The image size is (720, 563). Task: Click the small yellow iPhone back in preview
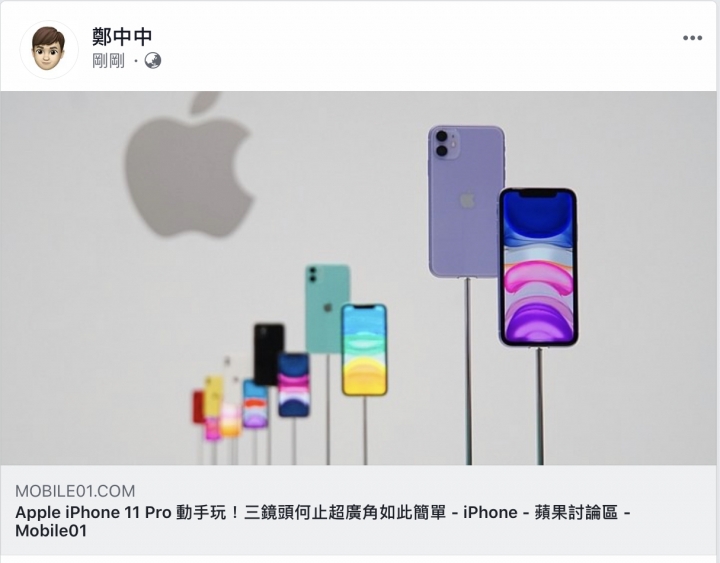[x=214, y=396]
